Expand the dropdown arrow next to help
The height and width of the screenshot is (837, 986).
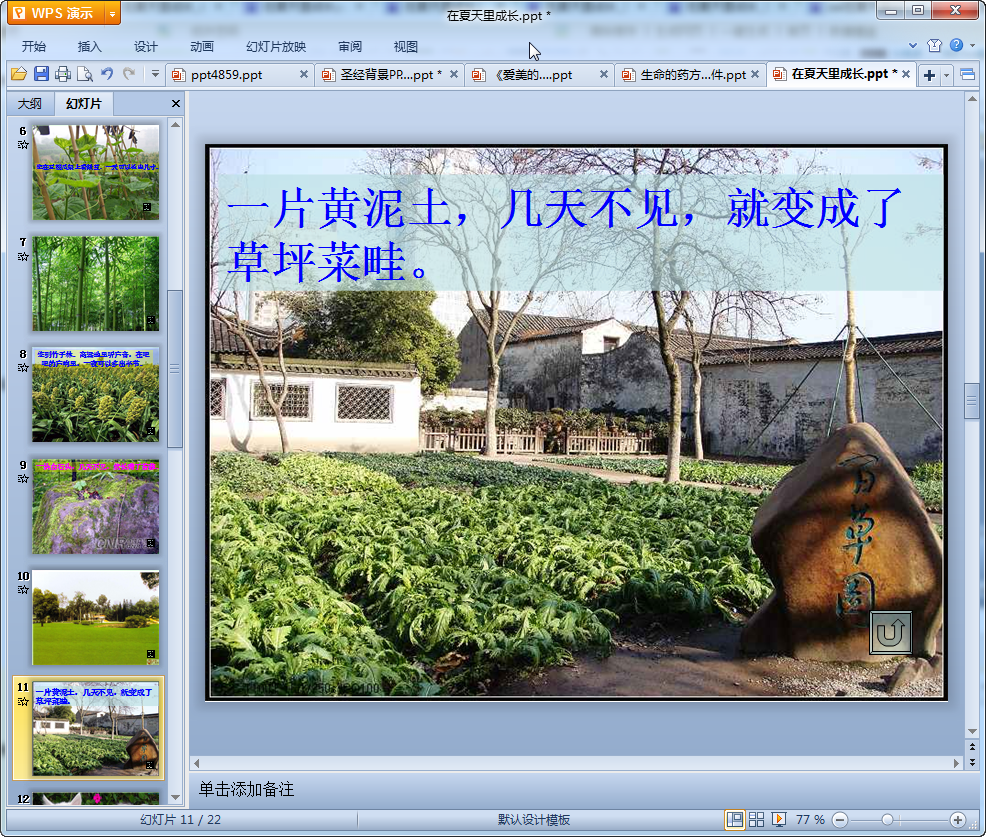972,45
